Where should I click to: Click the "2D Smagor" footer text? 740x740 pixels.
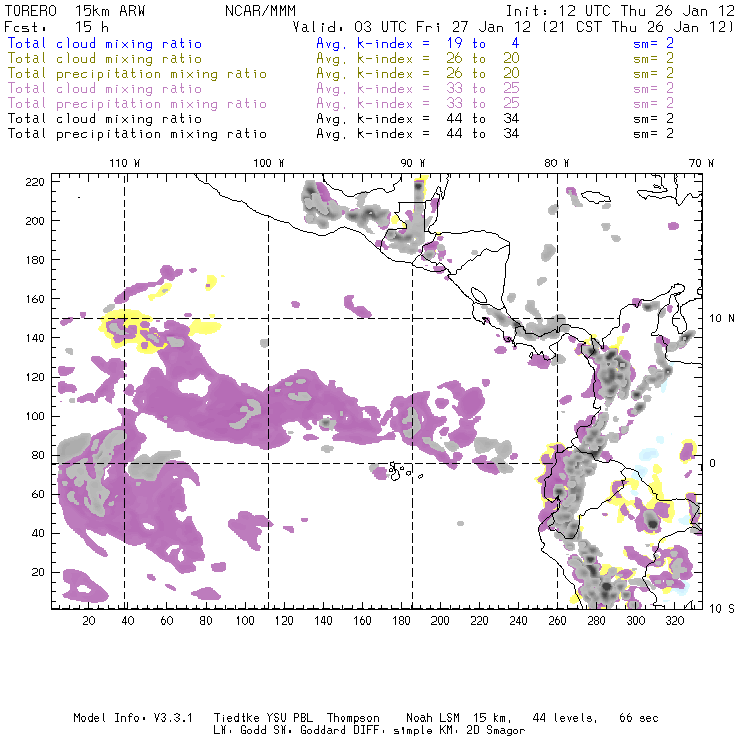[x=496, y=731]
